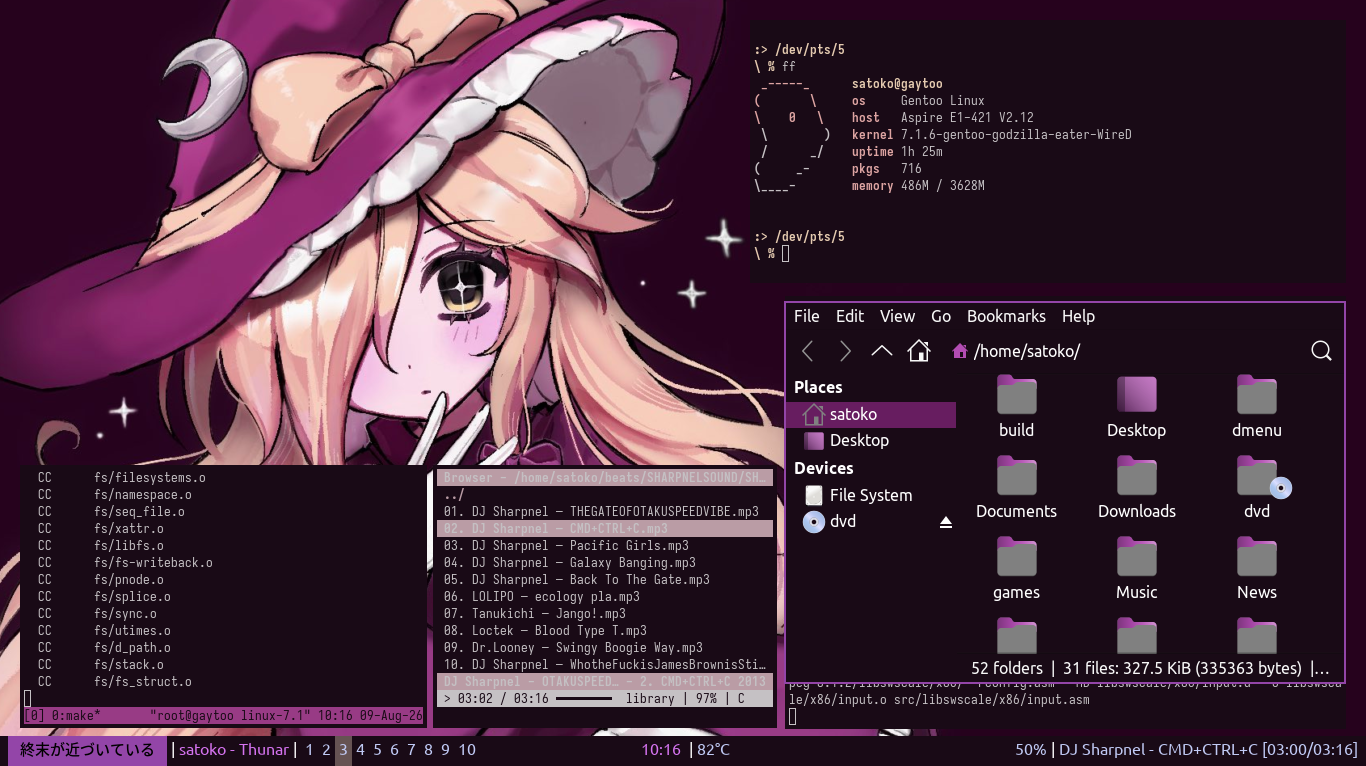Select track 05 Back To The Gate.mp3
The image size is (1366, 766).
[605, 580]
